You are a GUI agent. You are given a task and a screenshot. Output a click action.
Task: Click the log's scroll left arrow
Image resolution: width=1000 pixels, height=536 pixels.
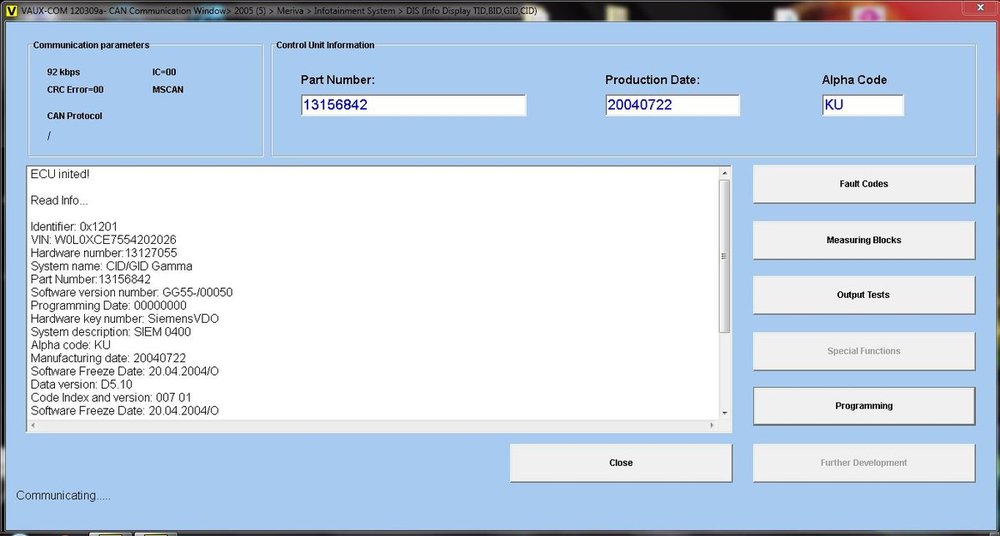pos(34,426)
